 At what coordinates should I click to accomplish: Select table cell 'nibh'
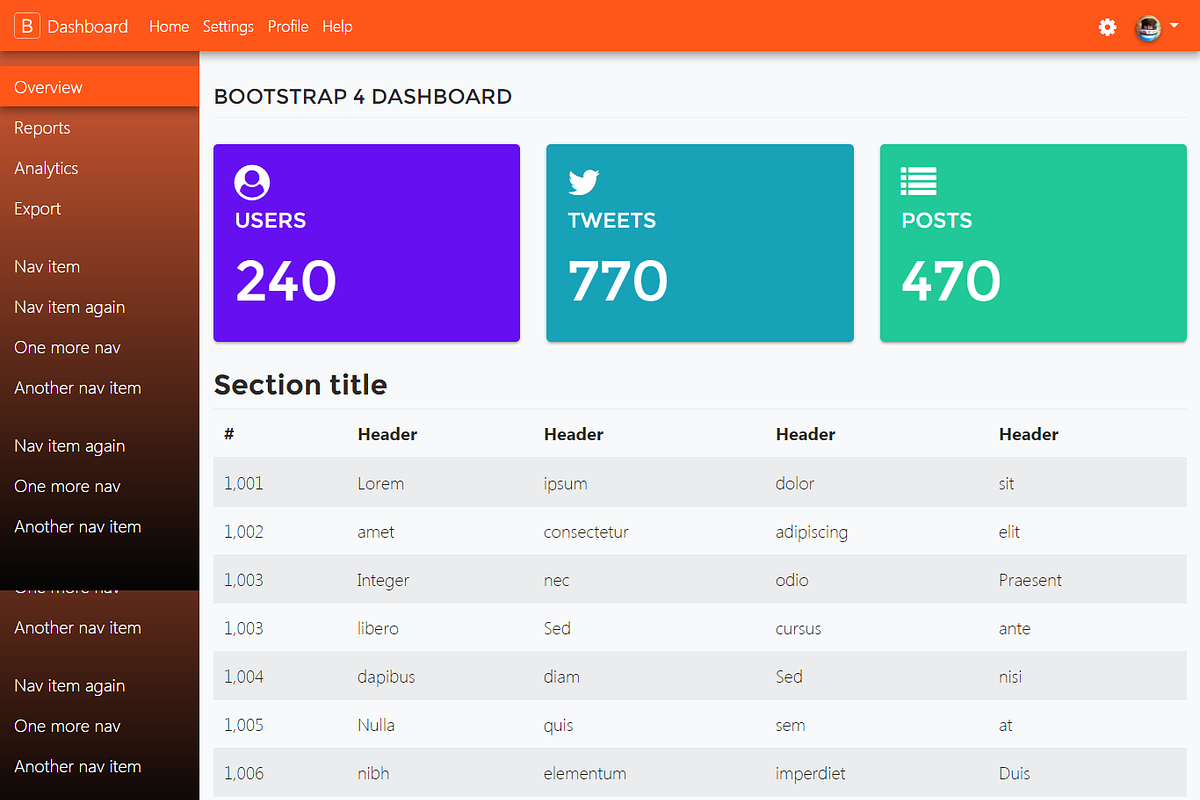(373, 773)
